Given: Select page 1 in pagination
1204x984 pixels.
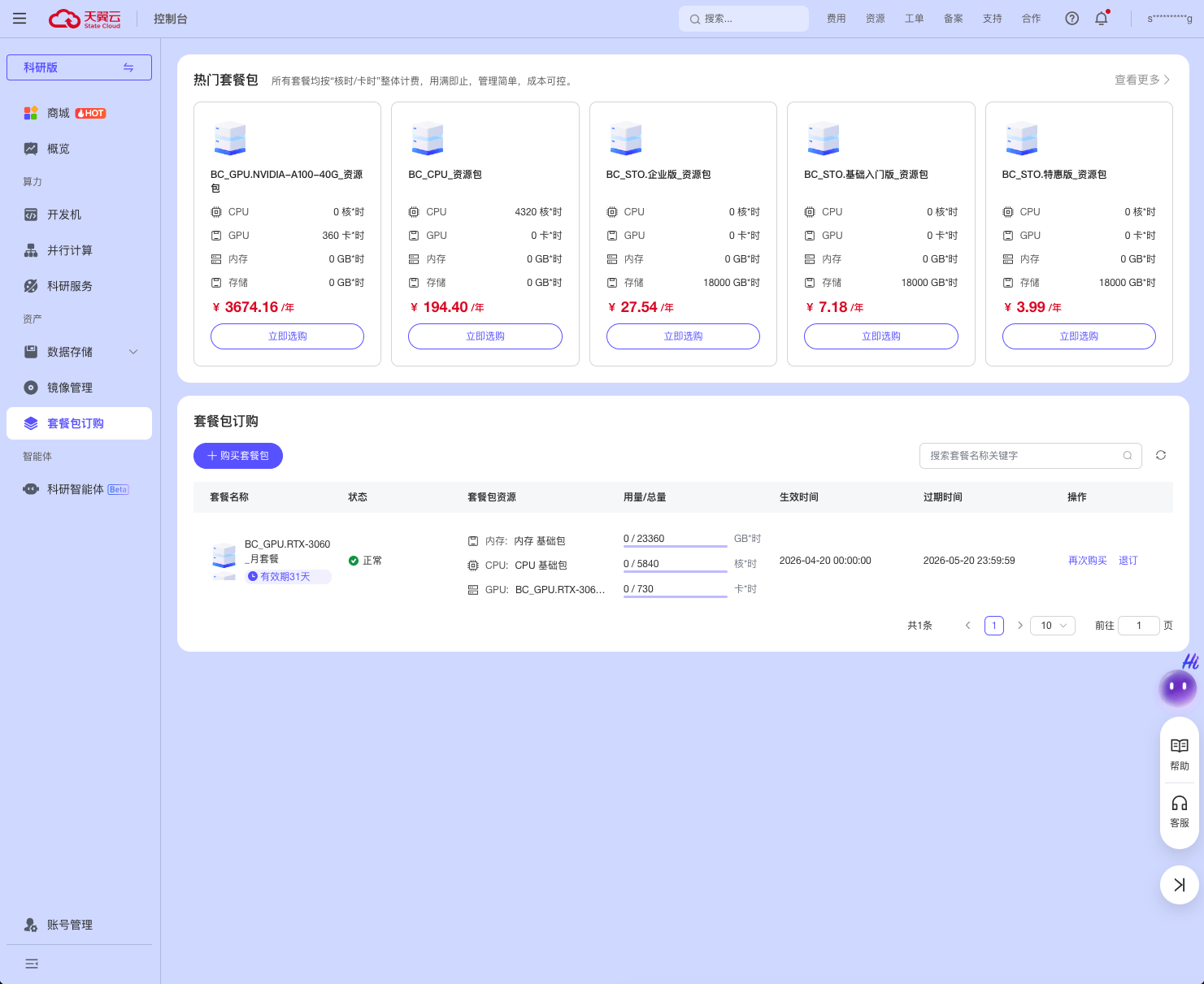Looking at the screenshot, I should point(994,626).
